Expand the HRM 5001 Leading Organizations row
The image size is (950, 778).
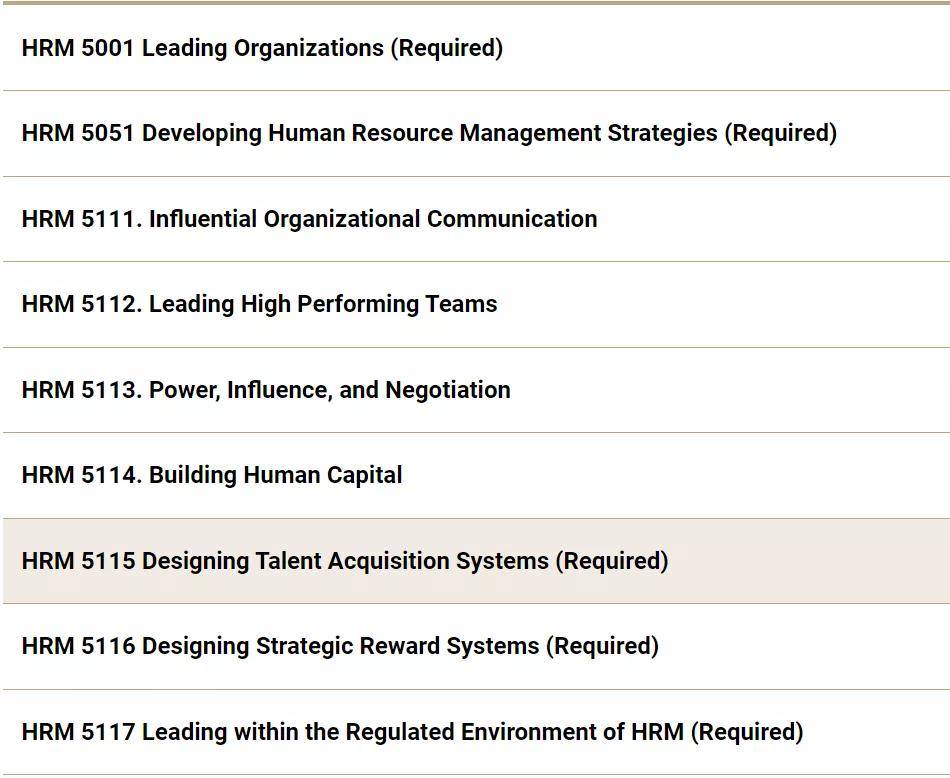476,48
